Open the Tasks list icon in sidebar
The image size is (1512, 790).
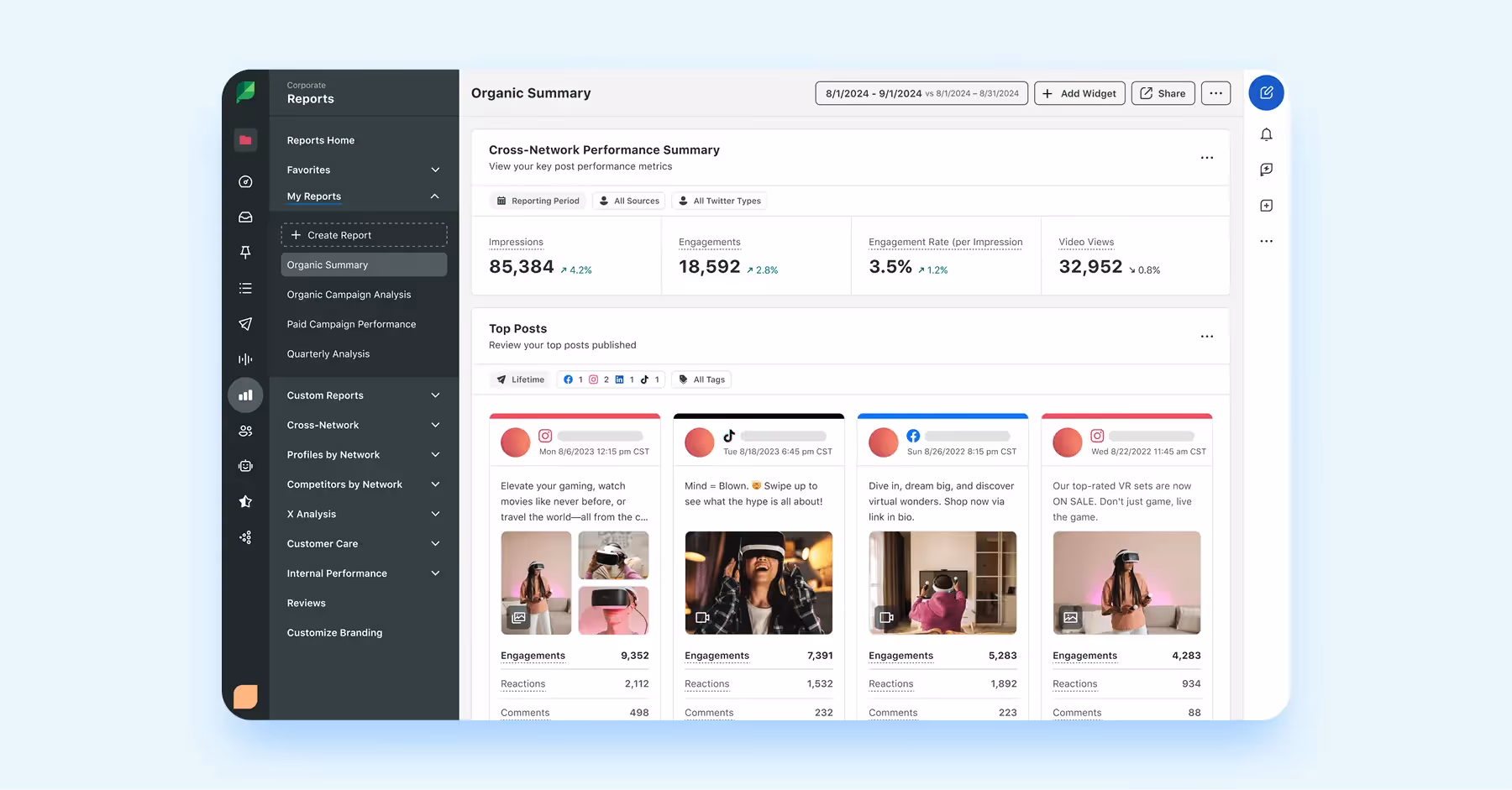tap(245, 288)
